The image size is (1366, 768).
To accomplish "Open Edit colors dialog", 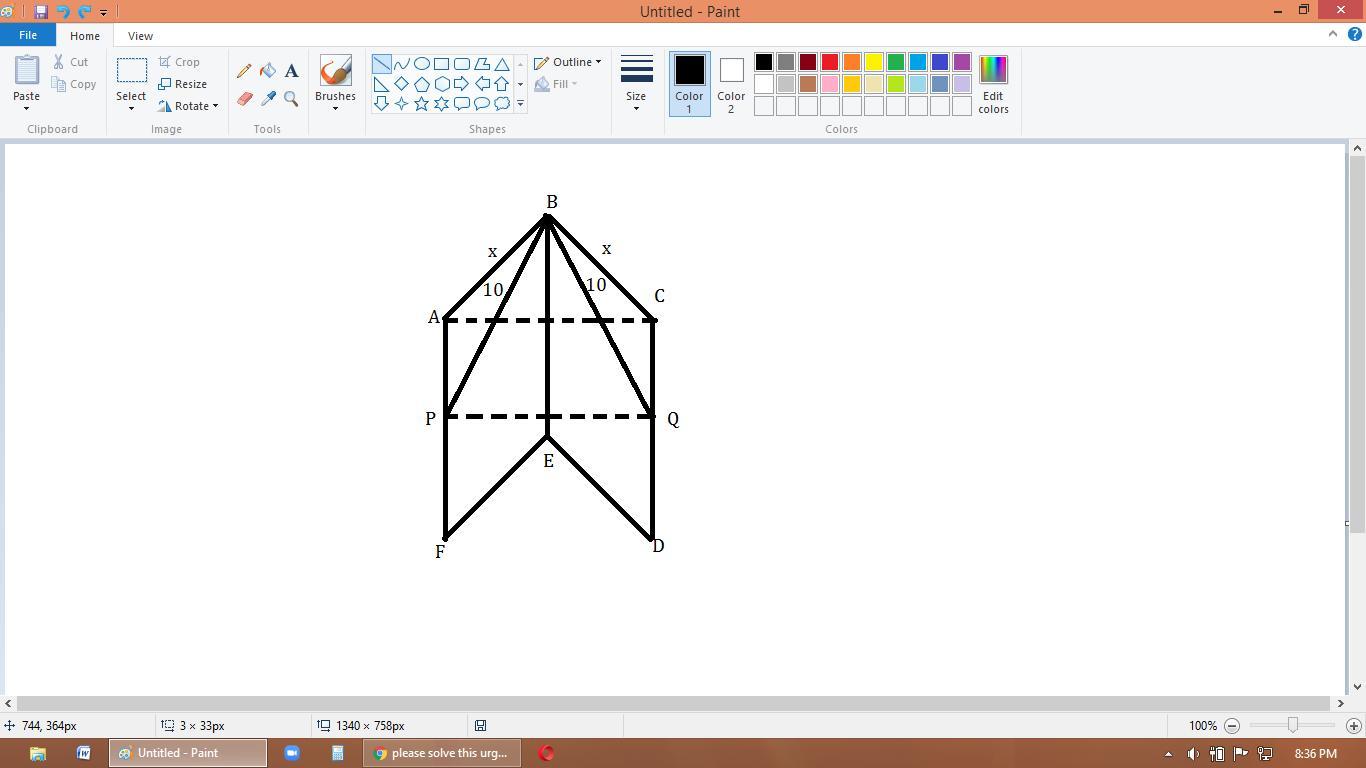I will (993, 83).
